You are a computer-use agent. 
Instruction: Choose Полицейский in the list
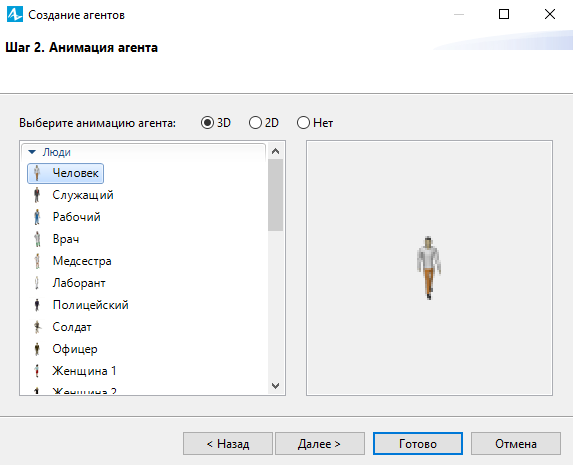pyautogui.click(x=90, y=305)
